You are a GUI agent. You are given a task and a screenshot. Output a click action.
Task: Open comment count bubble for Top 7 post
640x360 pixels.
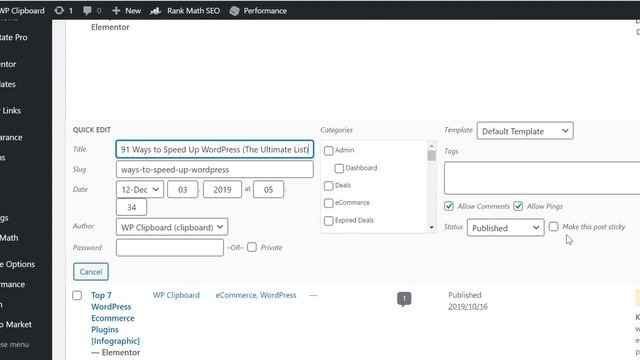(x=404, y=299)
